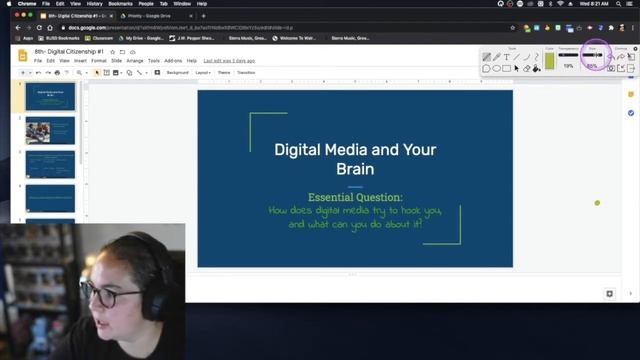
Task: Pick the olive green color swatch
Action: [x=549, y=61]
